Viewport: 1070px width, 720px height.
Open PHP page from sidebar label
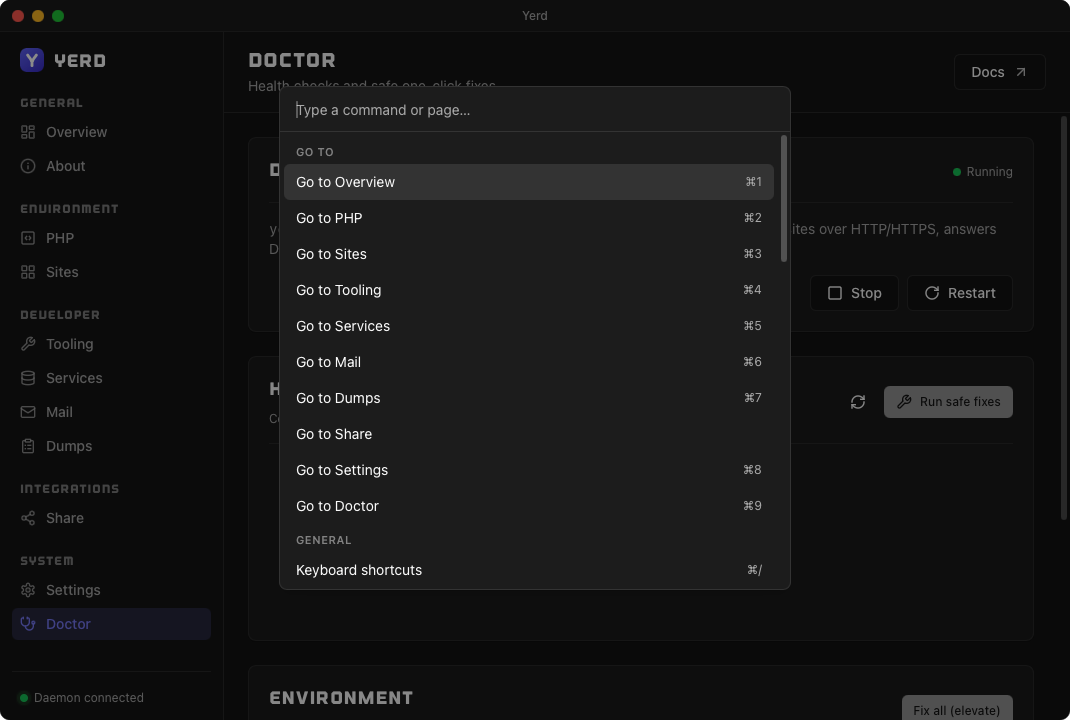click(60, 238)
